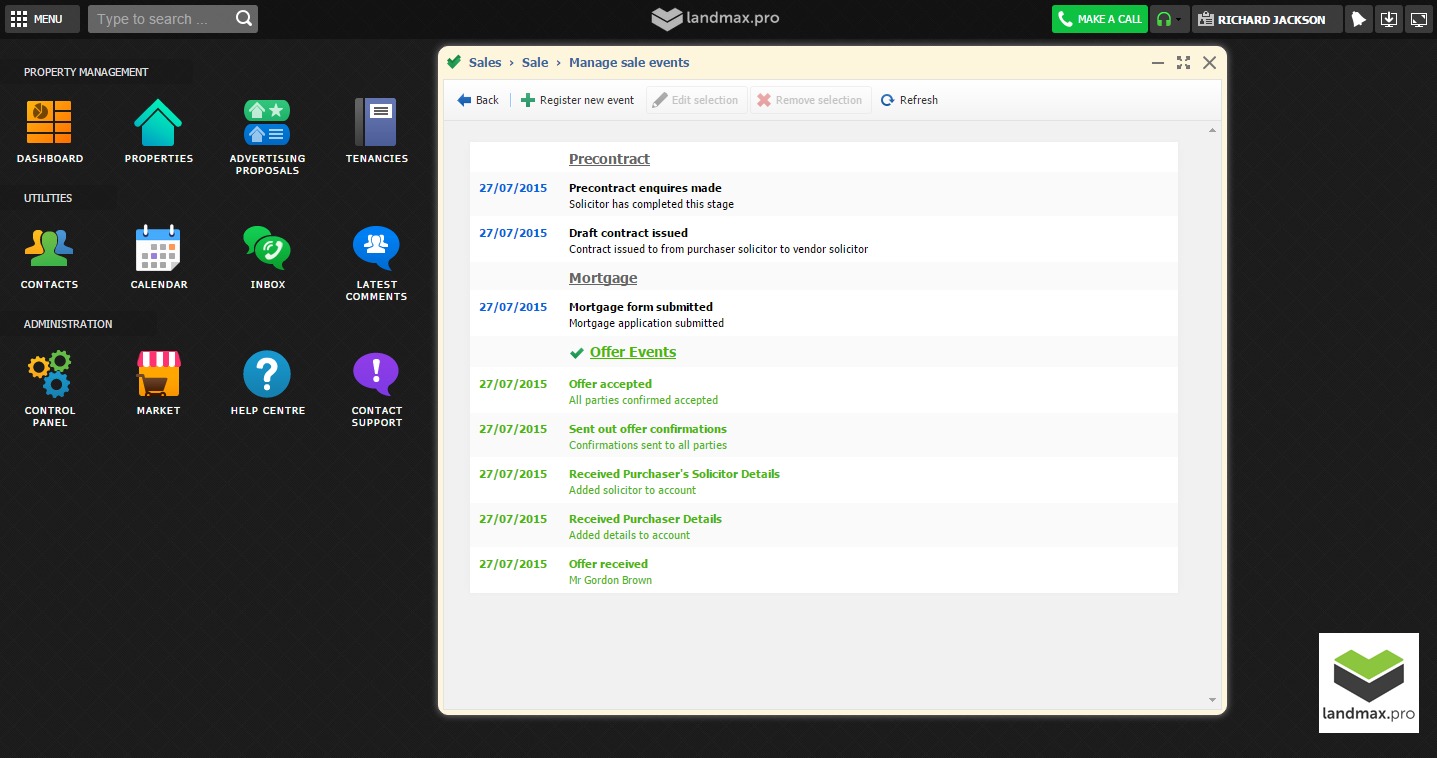The width and height of the screenshot is (1437, 758).
Task: Open Richard Jackson user menu
Action: click(x=1266, y=19)
